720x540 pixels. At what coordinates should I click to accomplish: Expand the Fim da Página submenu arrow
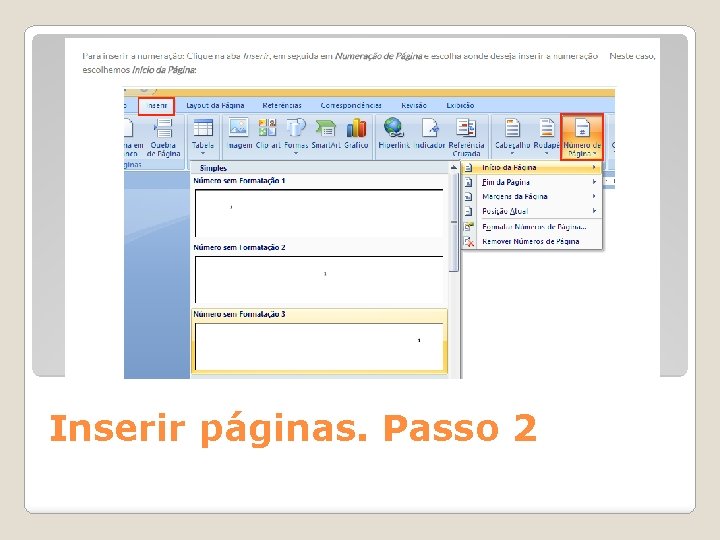tap(594, 182)
